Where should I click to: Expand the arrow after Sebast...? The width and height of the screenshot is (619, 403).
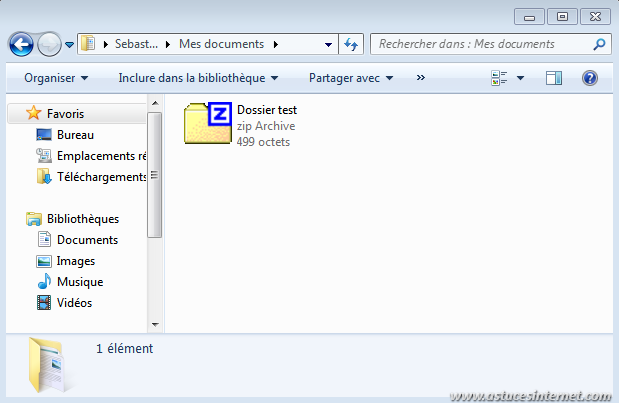168,44
